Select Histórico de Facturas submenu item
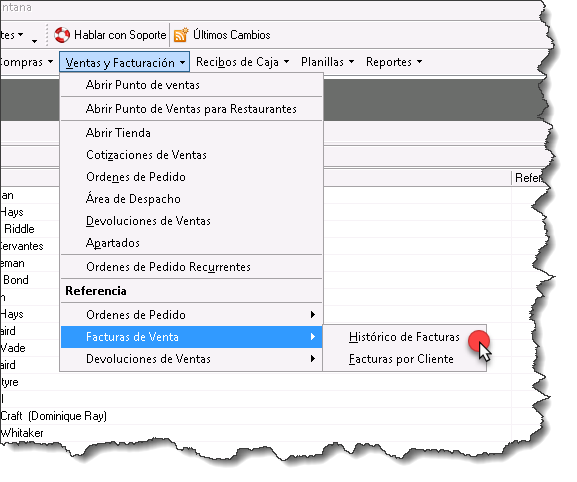 [x=404, y=337]
